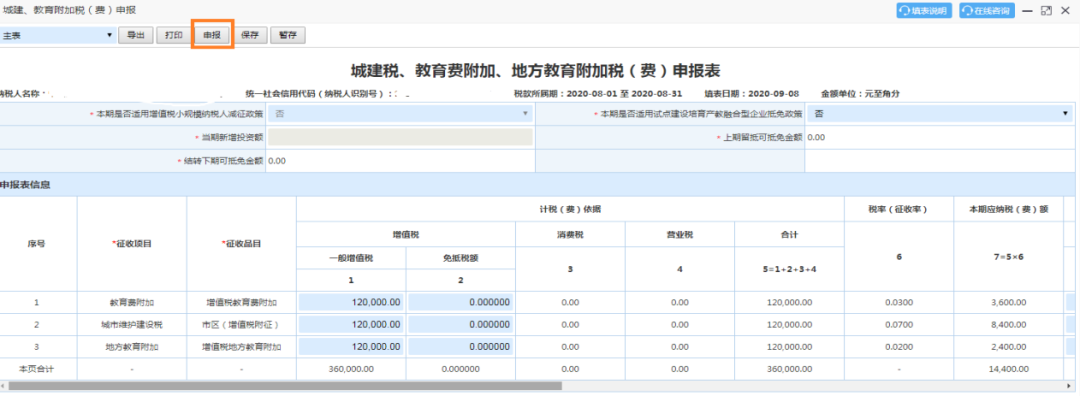Click the 计税（费）依据 column header
Viewport: 1080px width, 396px height.
[x=570, y=209]
